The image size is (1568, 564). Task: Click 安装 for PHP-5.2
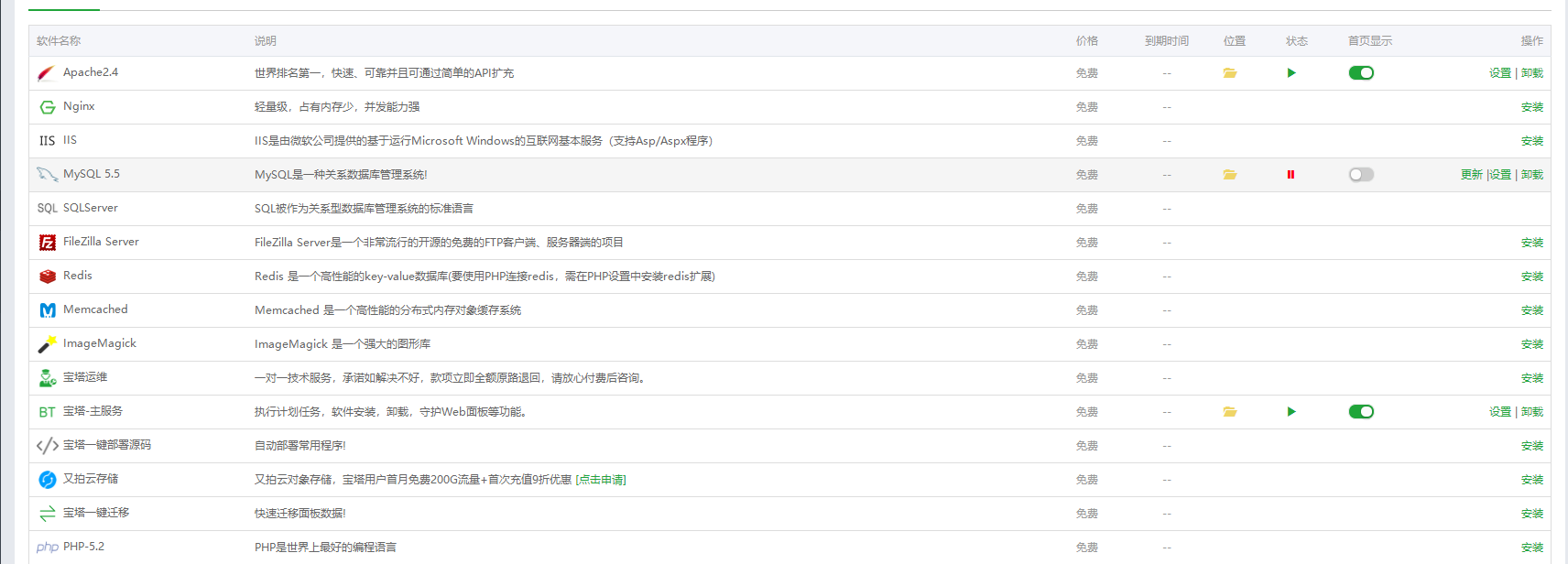[1532, 548]
